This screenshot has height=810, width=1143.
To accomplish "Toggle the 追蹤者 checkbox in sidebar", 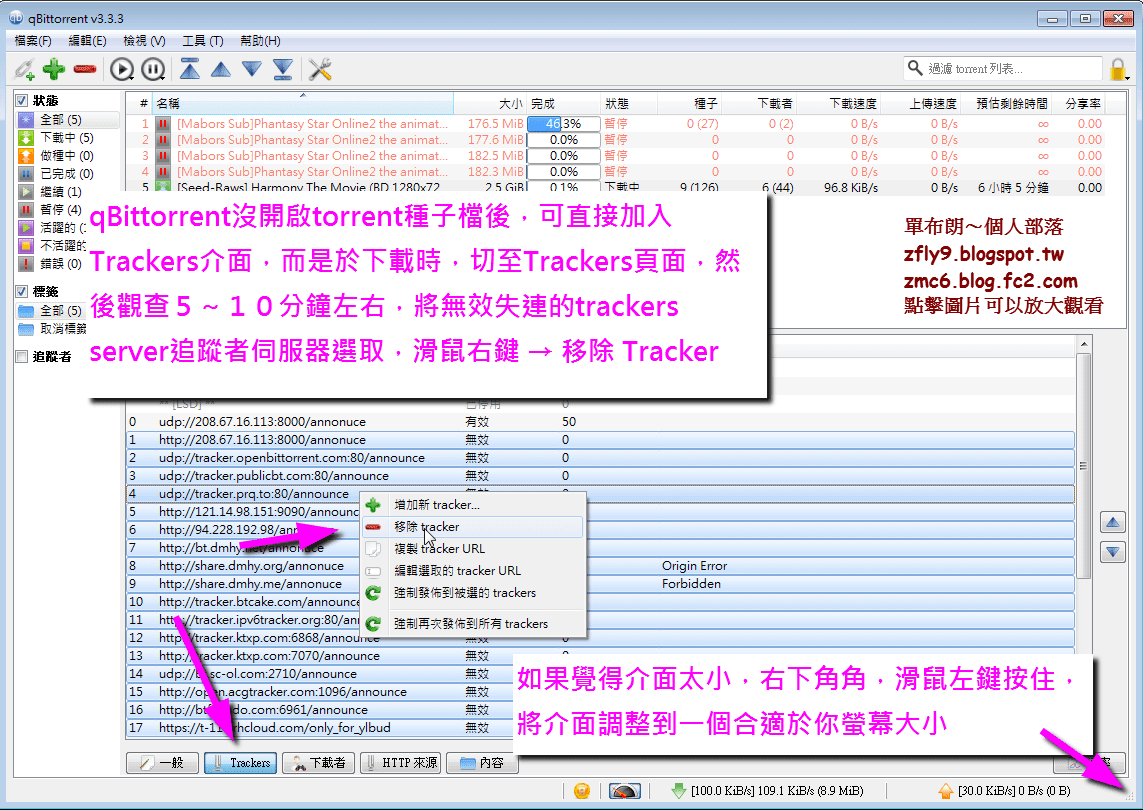I will [x=22, y=357].
